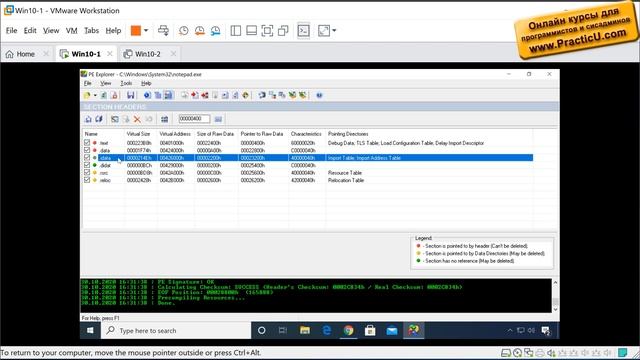The image size is (640, 360).
Task: Open the dropdown arrow next to open icon
Action: point(95,95)
